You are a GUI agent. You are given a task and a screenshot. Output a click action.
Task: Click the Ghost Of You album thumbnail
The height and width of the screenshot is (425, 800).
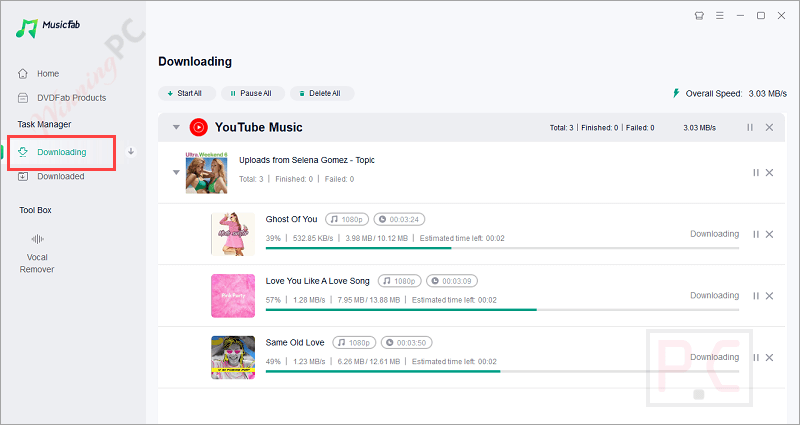point(233,234)
